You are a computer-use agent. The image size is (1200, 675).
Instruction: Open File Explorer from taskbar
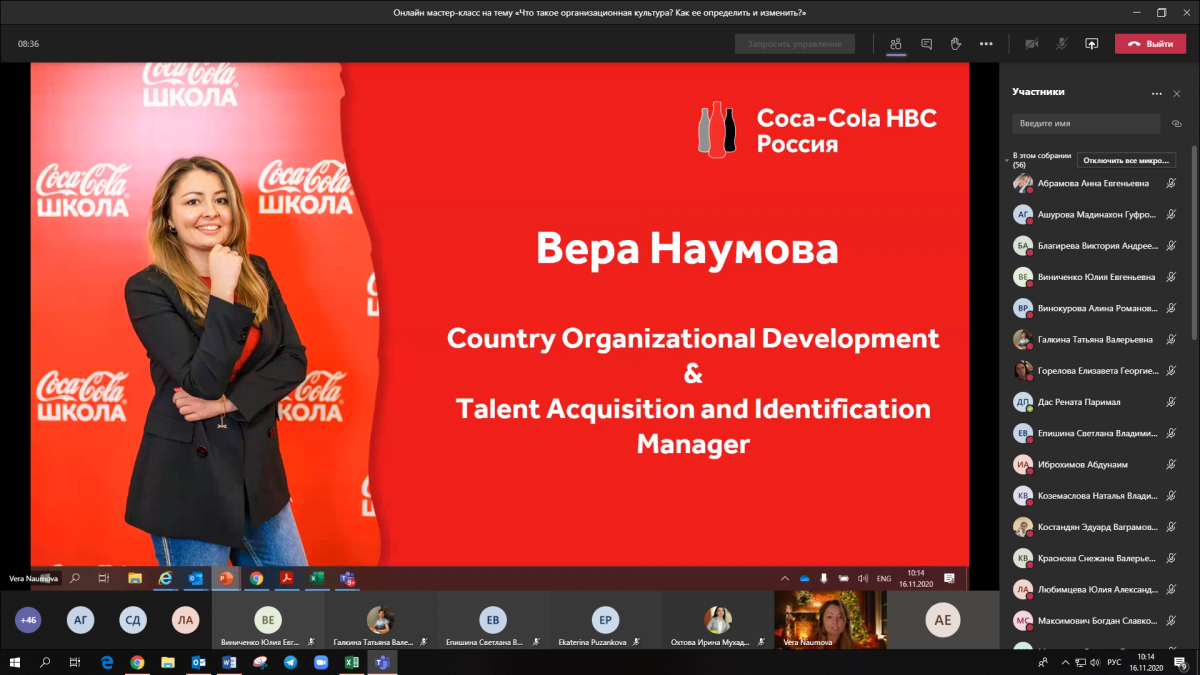[168, 662]
